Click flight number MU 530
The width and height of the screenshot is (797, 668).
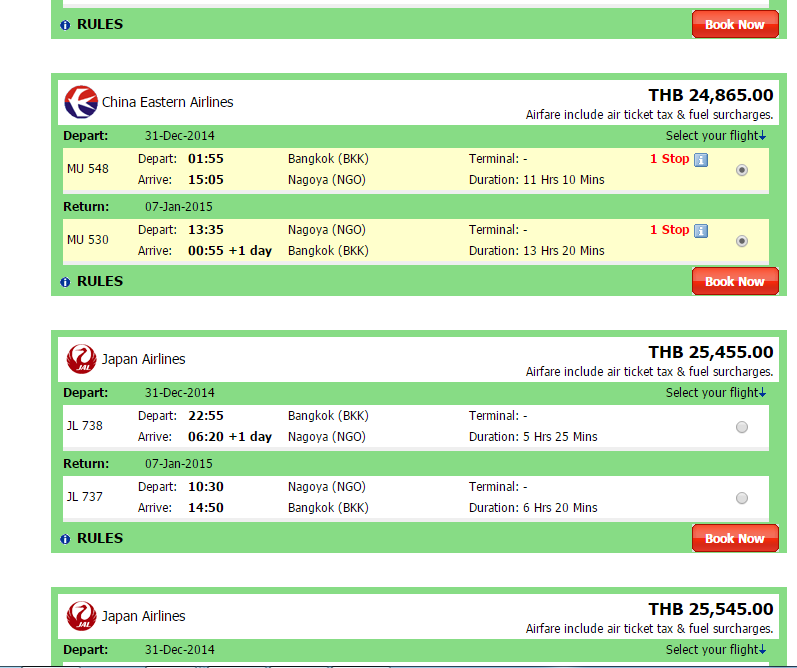pyautogui.click(x=88, y=240)
